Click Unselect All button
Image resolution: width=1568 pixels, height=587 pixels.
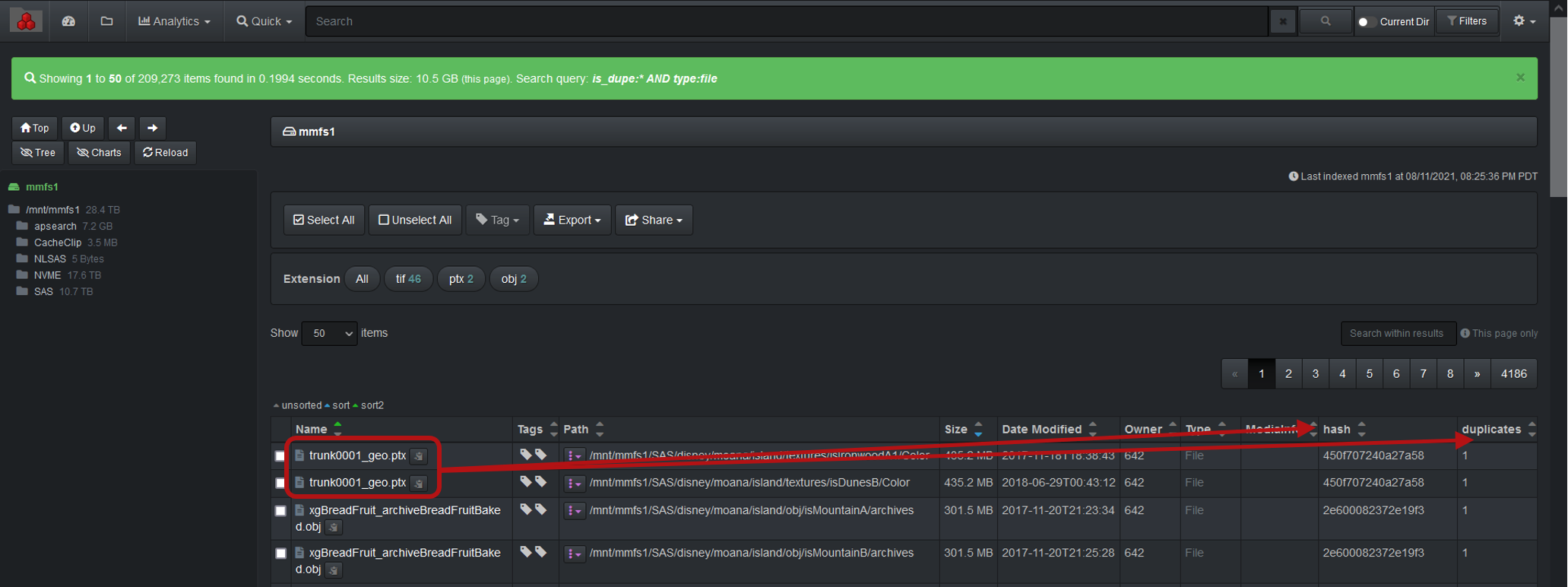(415, 220)
